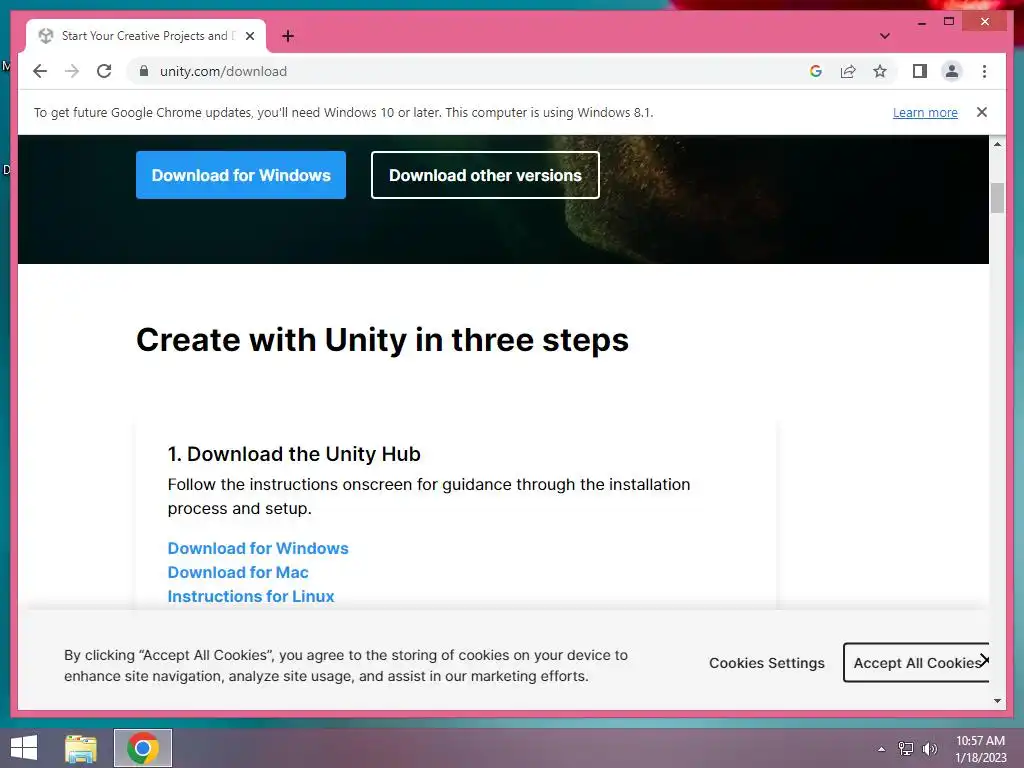Screen dimensions: 1024x768
Task: Click the page scrollbar up arrow
Action: pyautogui.click(x=997, y=144)
